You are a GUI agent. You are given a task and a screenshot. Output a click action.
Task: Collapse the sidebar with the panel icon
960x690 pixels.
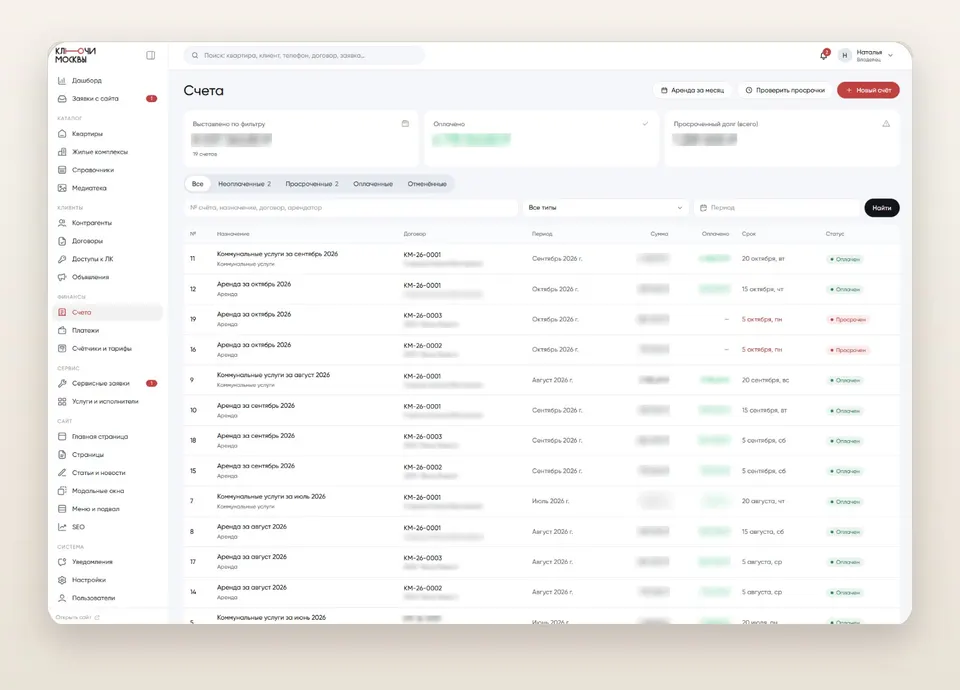[x=151, y=55]
